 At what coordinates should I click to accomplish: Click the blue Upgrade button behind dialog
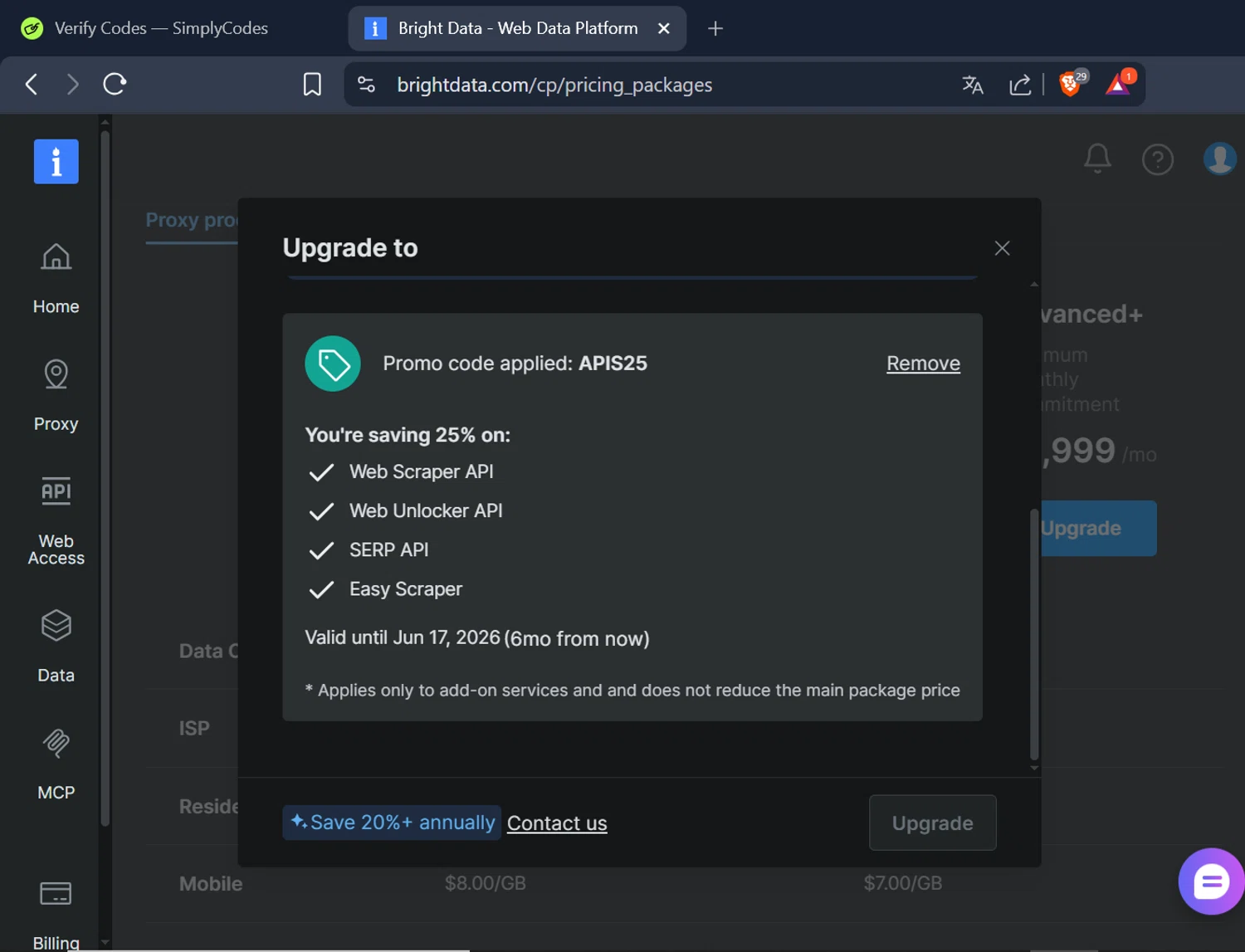(x=1098, y=528)
